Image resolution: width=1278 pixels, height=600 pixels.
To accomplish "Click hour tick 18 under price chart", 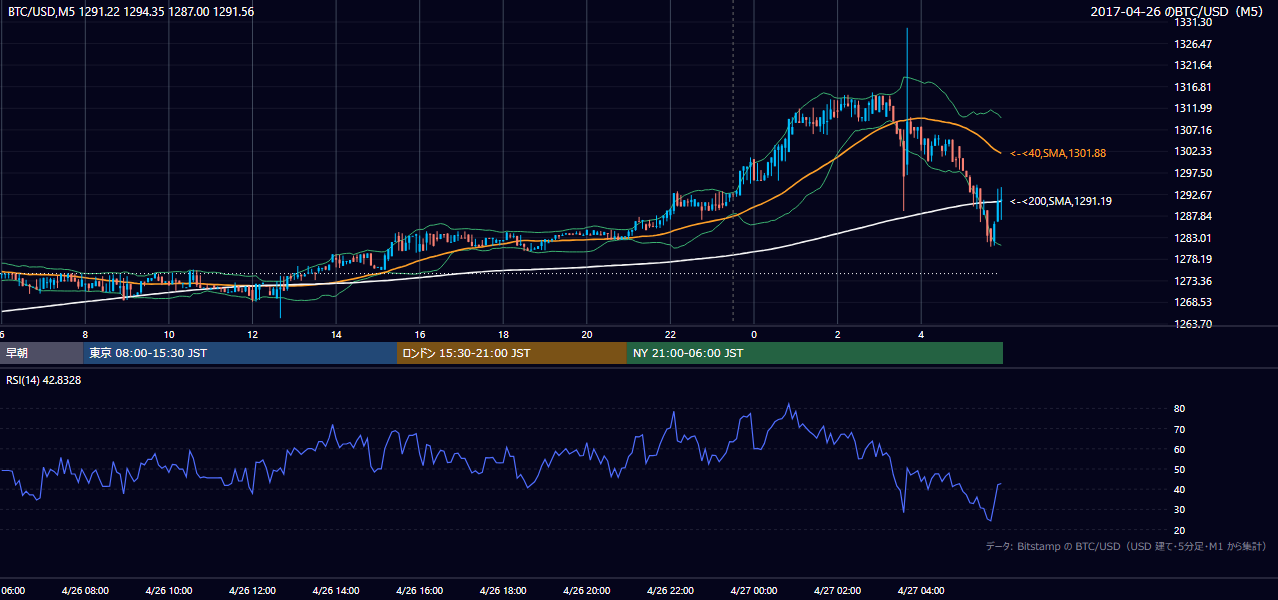I will click(x=503, y=334).
